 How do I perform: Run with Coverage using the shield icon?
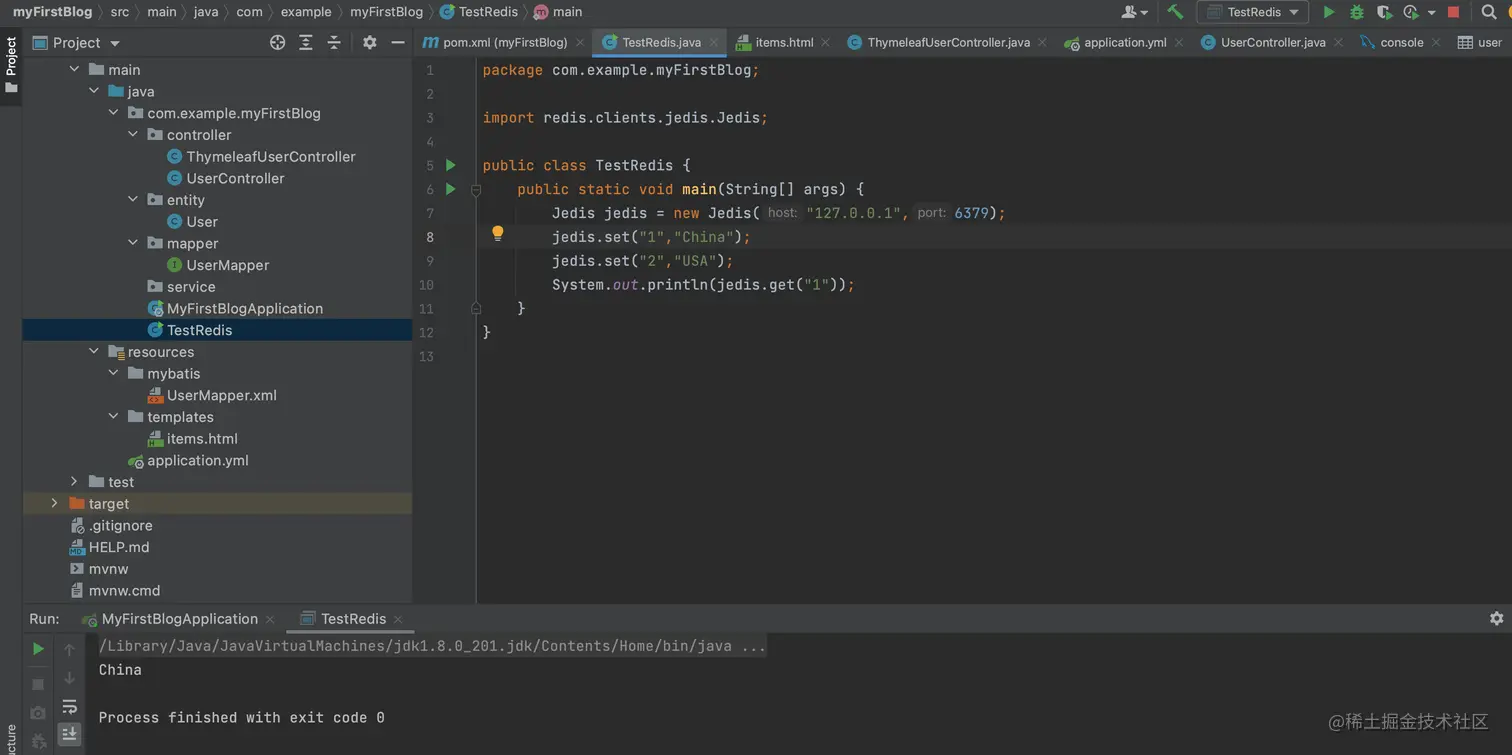click(1384, 12)
